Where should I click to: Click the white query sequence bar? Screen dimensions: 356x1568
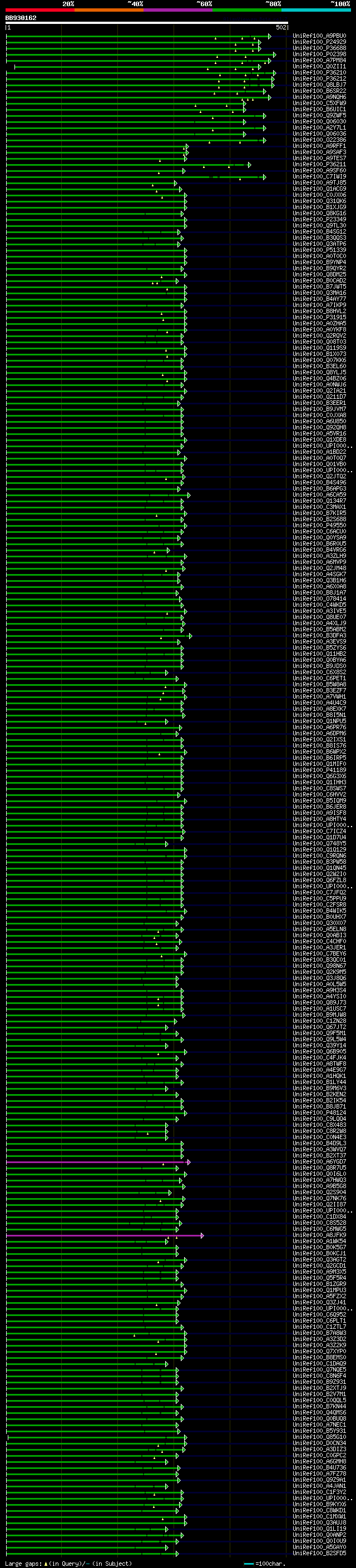click(147, 22)
